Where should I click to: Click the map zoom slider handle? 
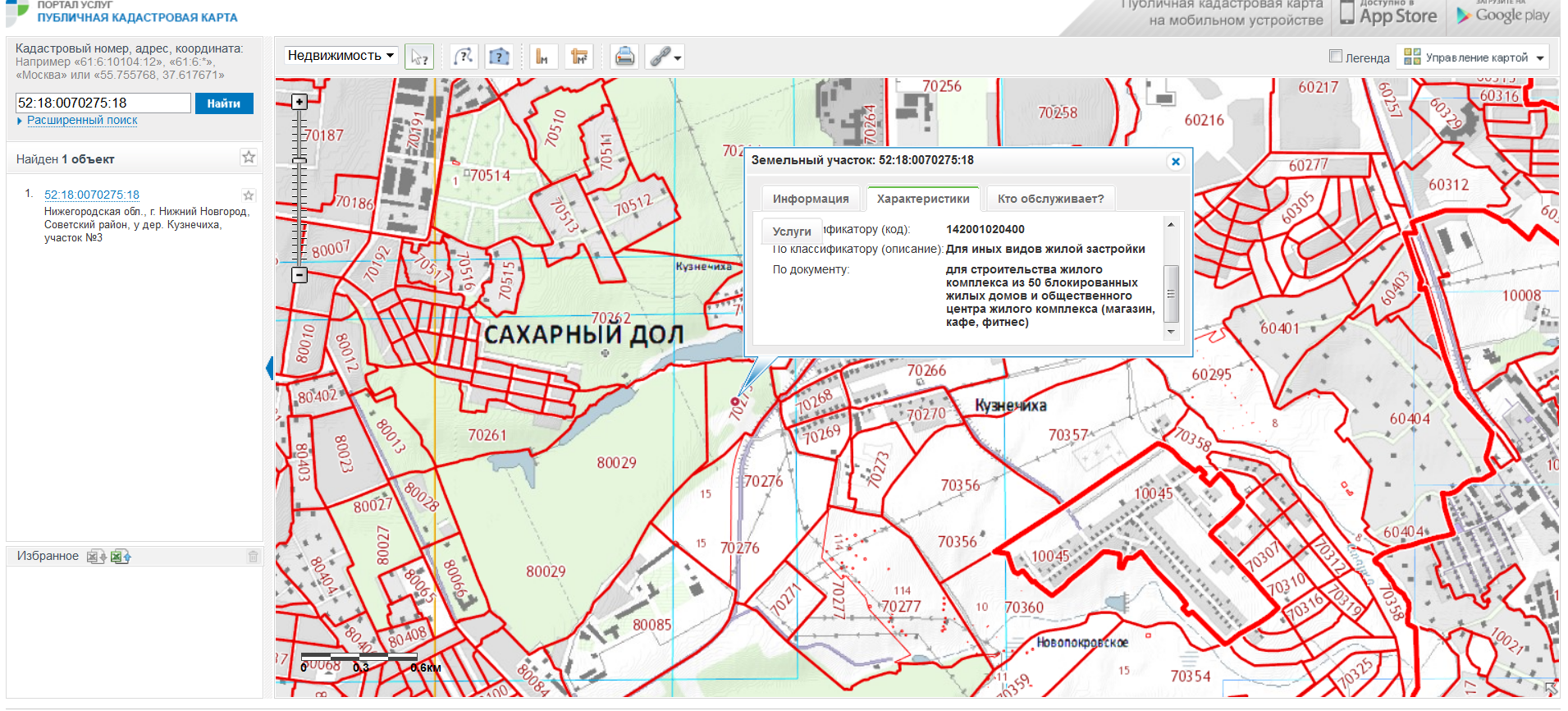click(299, 160)
